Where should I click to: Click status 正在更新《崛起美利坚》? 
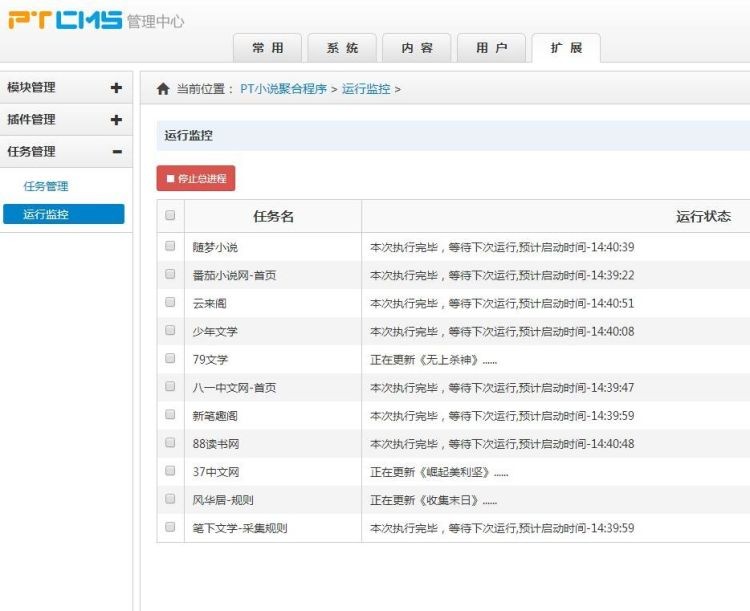click(439, 472)
